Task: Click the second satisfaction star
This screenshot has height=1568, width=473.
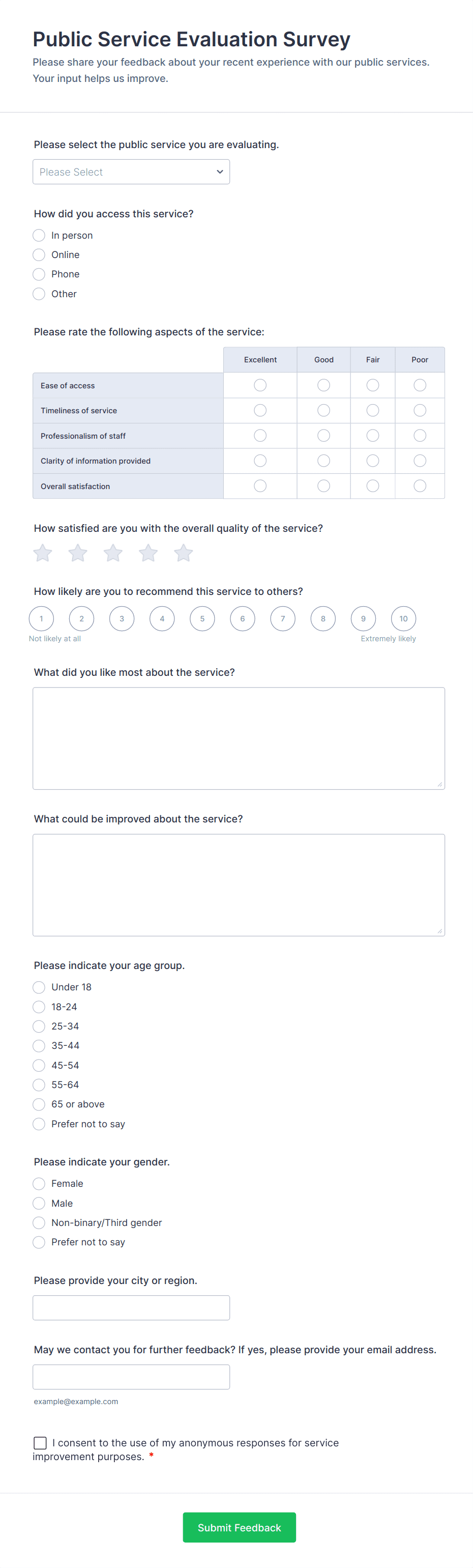Action: (78, 553)
